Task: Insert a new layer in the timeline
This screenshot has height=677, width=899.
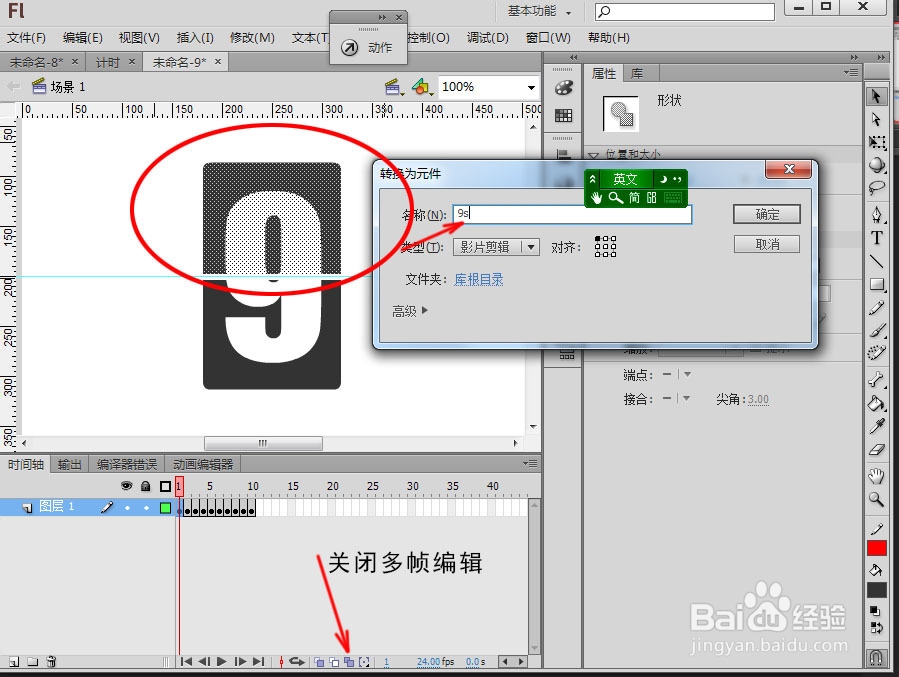Action: pyautogui.click(x=14, y=661)
